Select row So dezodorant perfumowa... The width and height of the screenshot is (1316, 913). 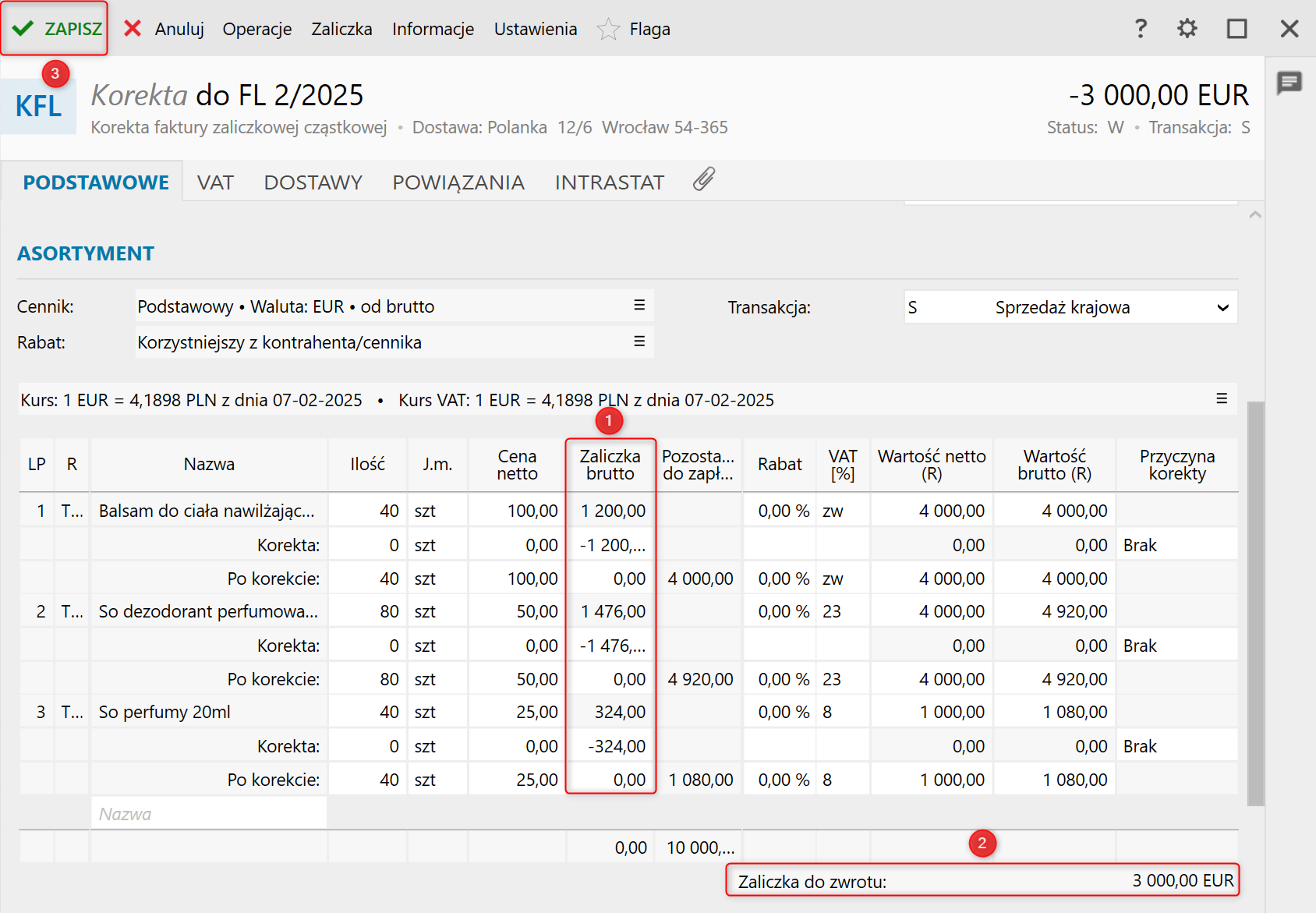pyautogui.click(x=208, y=611)
